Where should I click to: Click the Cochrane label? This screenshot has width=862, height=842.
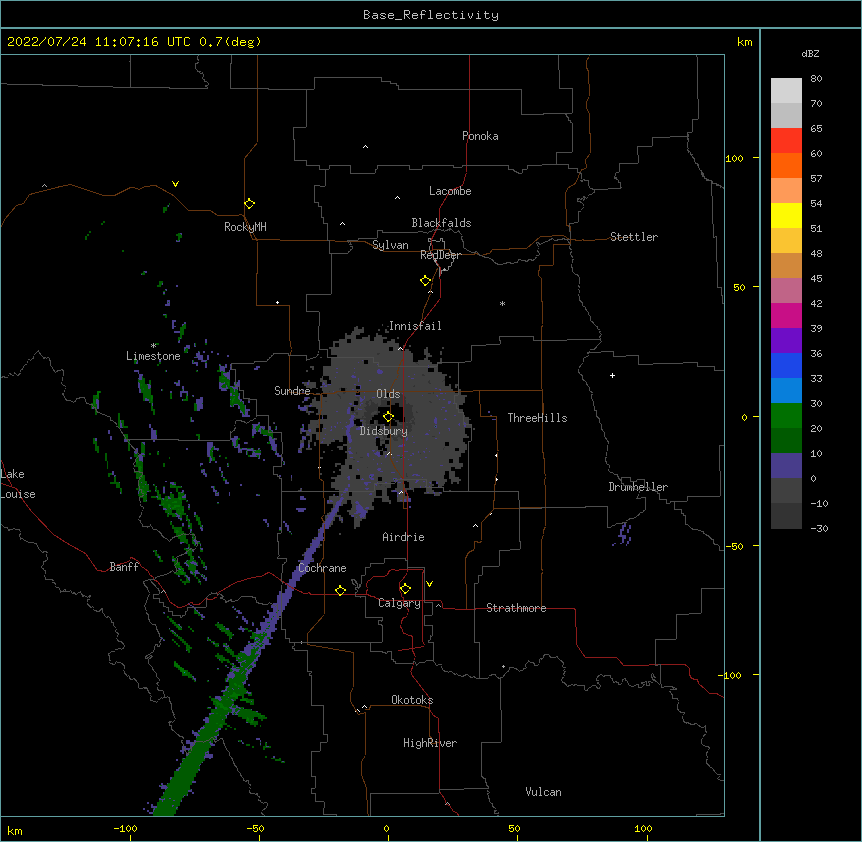[322, 568]
